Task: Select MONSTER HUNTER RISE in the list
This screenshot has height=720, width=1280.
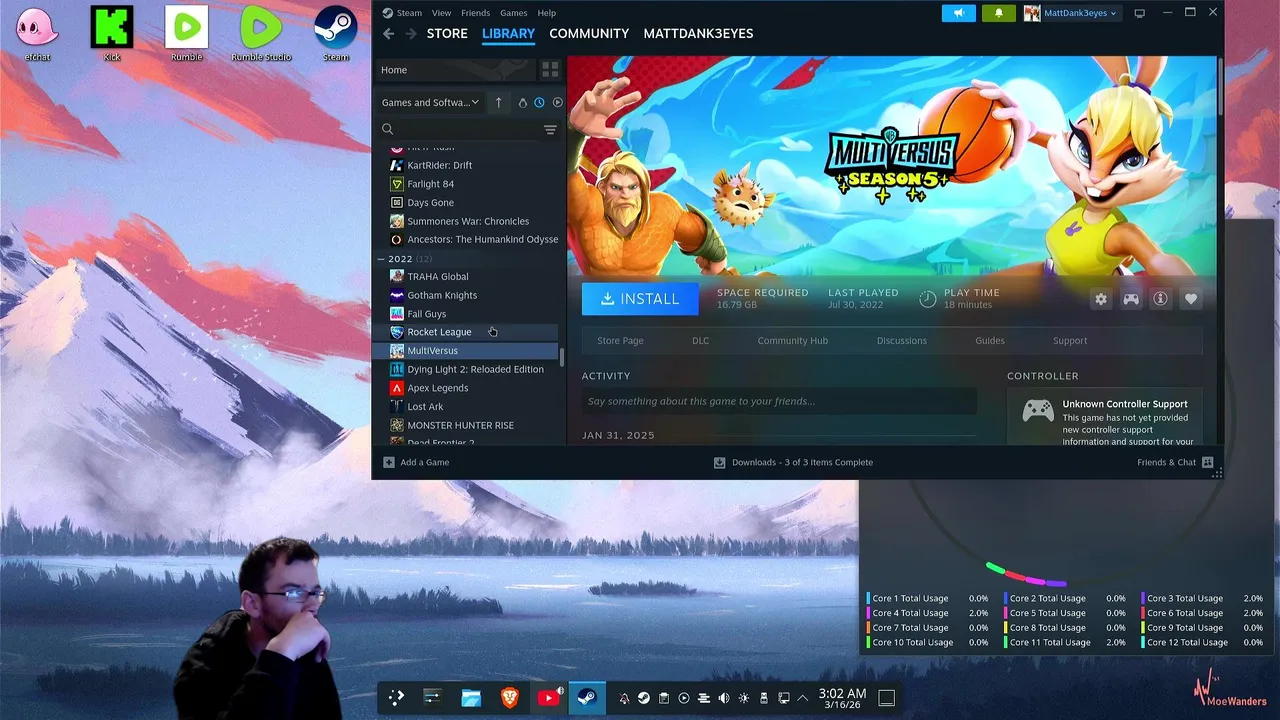Action: (466, 425)
